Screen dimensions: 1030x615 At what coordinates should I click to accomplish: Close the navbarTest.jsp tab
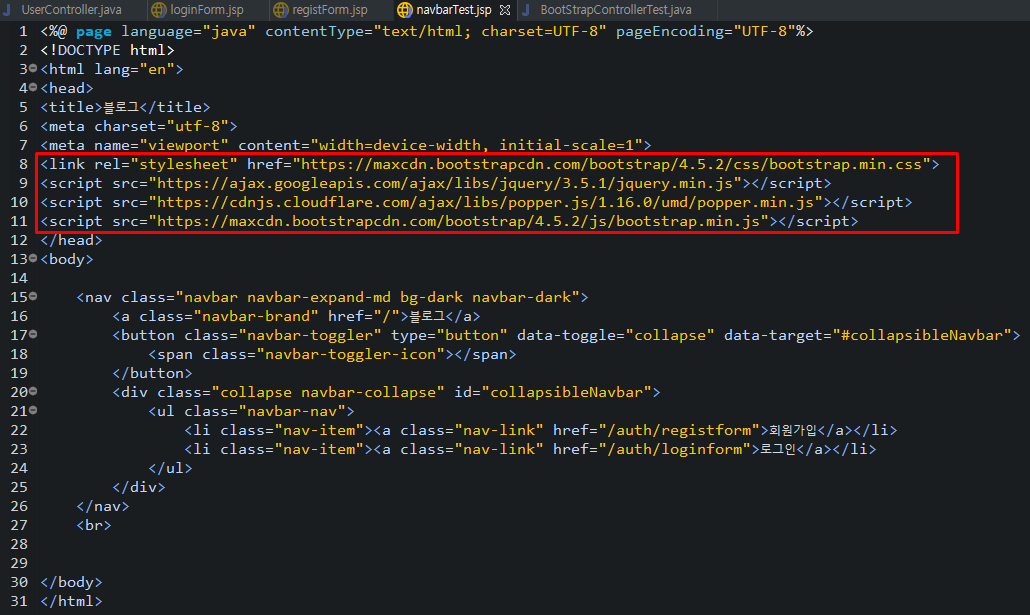[504, 10]
